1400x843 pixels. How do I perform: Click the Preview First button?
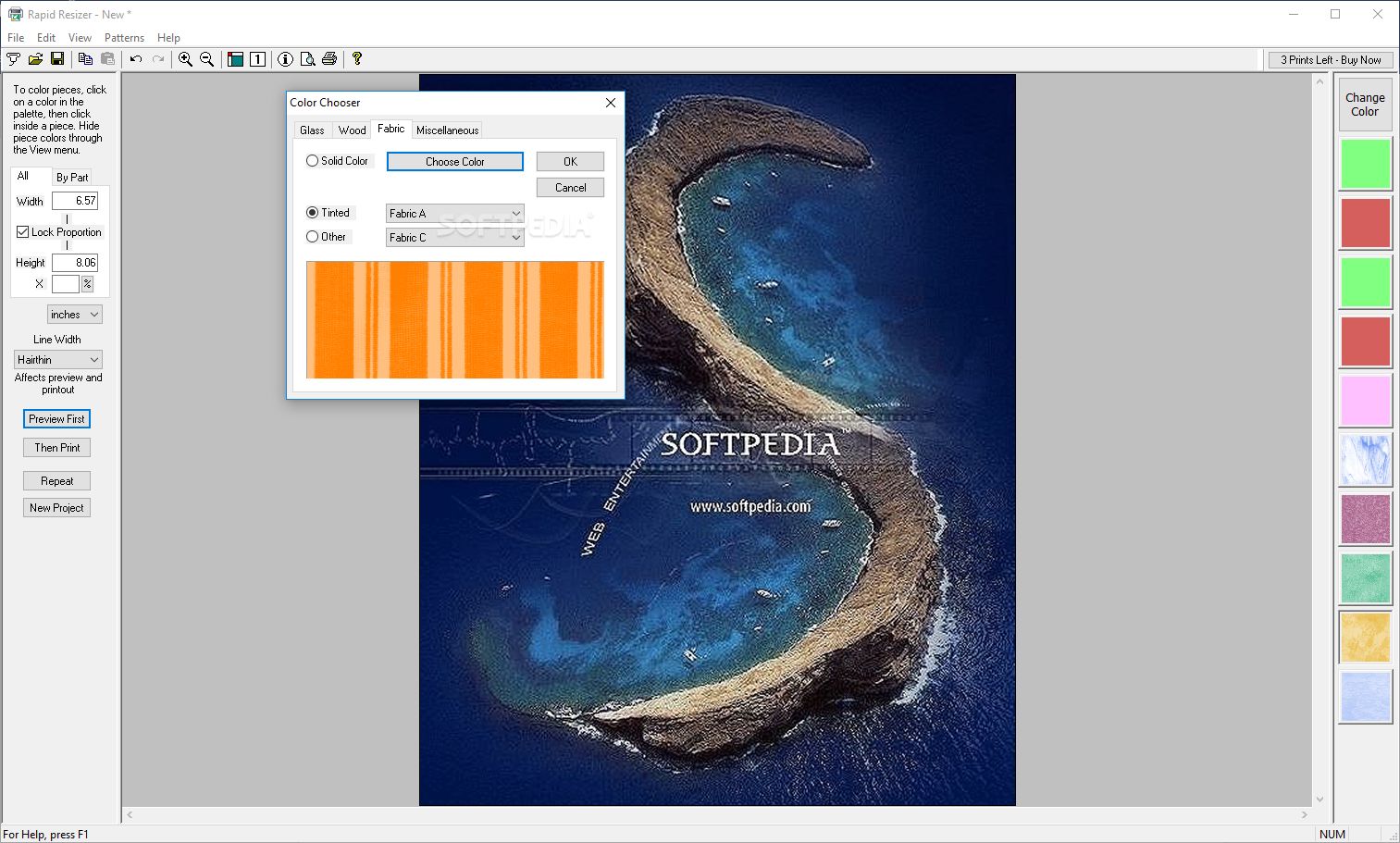pos(56,419)
